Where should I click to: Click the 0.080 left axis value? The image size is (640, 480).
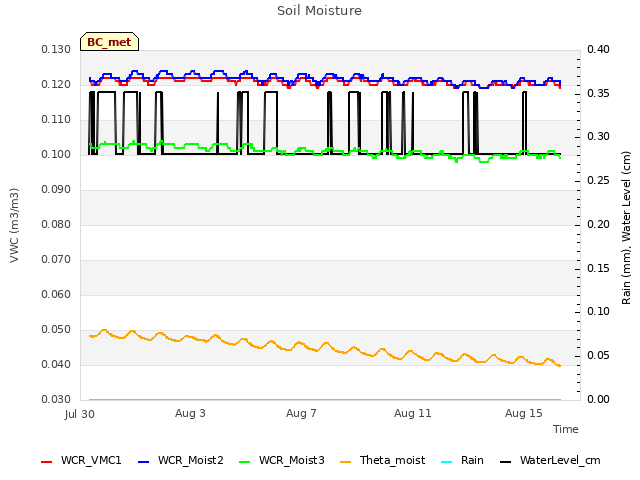click(56, 224)
